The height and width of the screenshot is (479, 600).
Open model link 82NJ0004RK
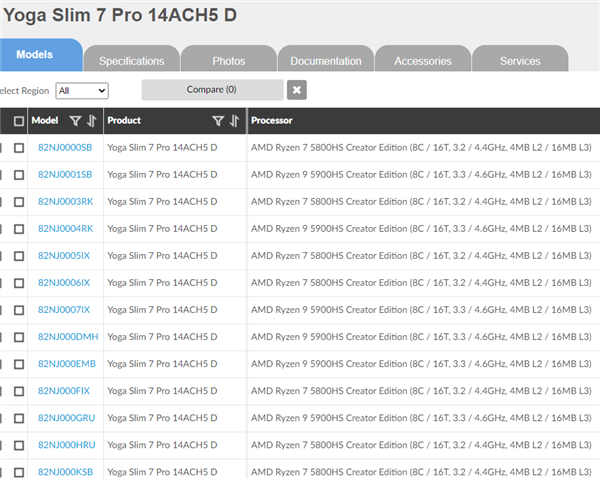pyautogui.click(x=65, y=229)
